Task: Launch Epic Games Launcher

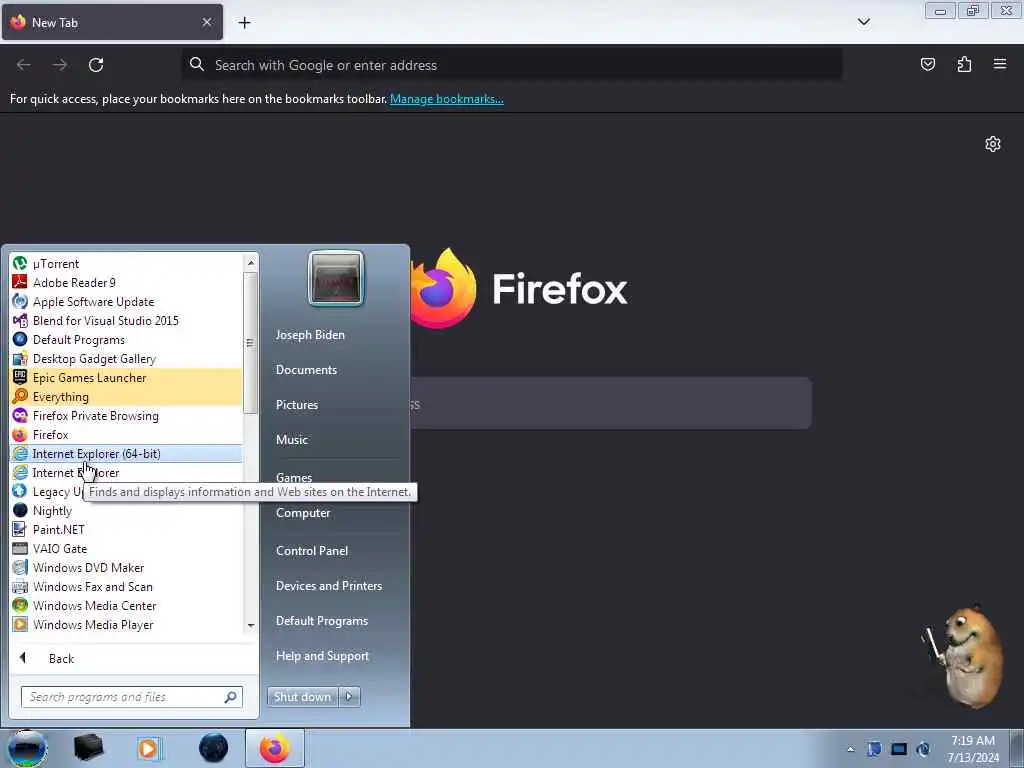Action: click(126, 377)
